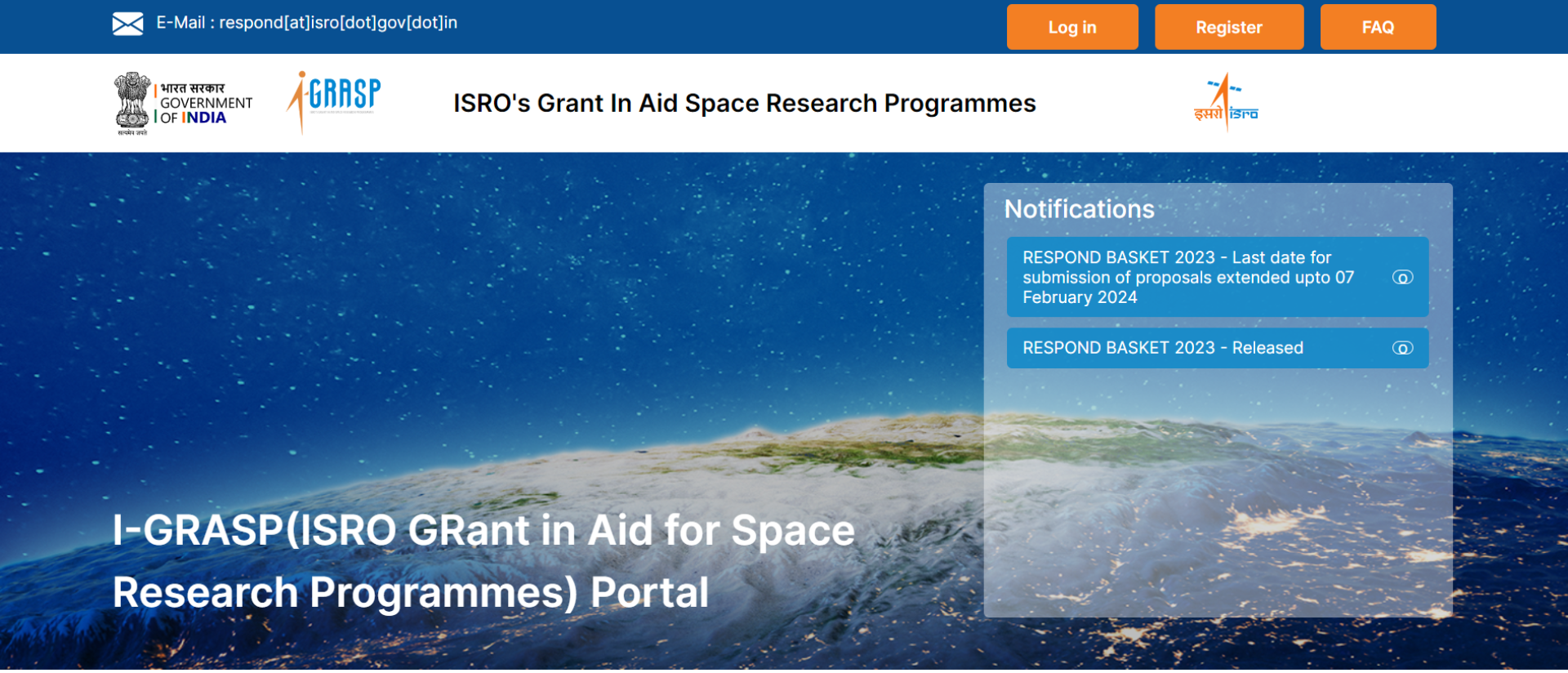View the Last date extended notification via eye icon
1568x673 pixels.
coord(1402,278)
